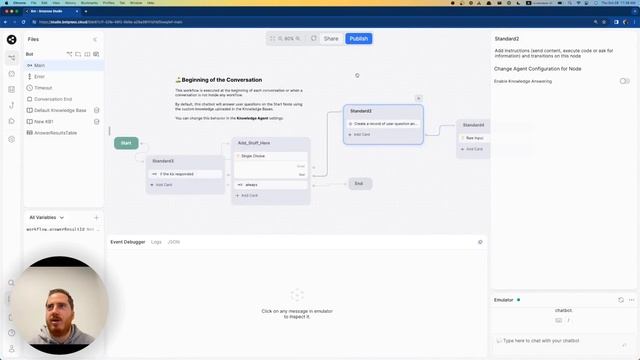This screenshot has height=360, width=640.
Task: Open the Timeout workflow
Action: coord(64,88)
